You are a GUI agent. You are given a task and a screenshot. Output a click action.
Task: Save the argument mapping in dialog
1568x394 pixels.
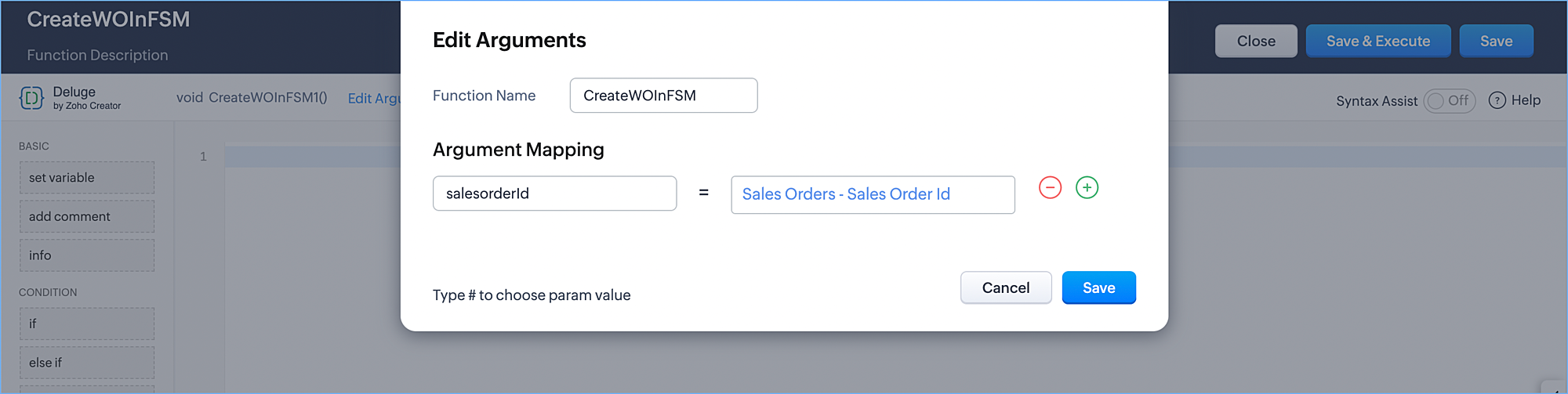1098,287
